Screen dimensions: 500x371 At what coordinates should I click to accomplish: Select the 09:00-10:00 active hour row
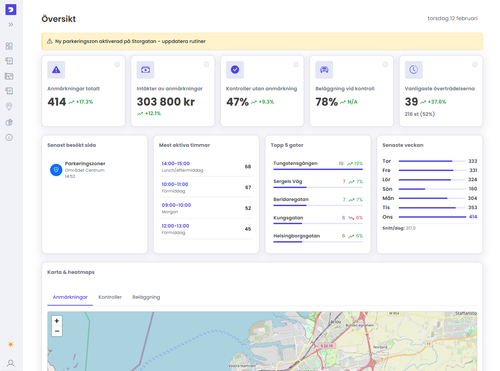(x=206, y=208)
